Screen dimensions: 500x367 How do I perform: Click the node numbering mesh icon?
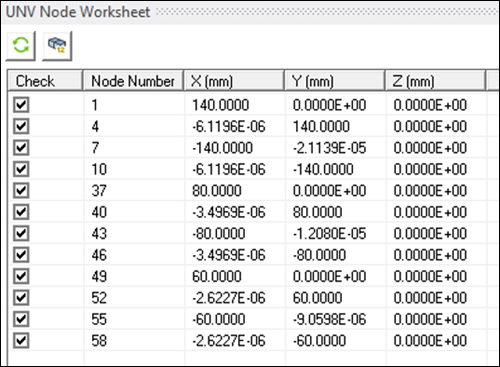click(x=57, y=46)
